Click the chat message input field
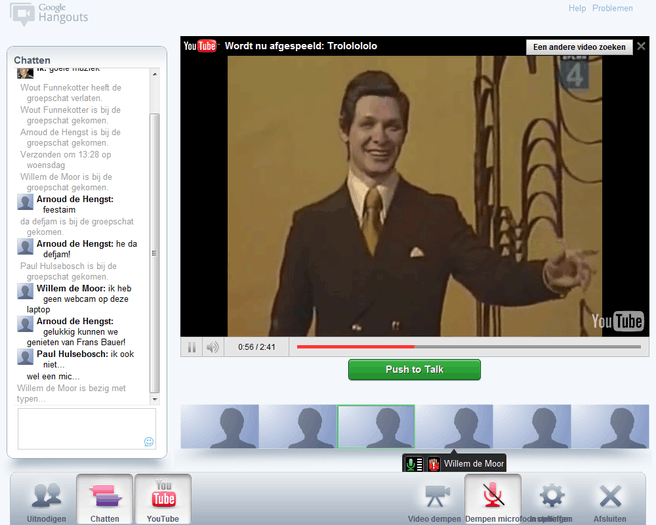This screenshot has width=656, height=525. click(x=87, y=428)
